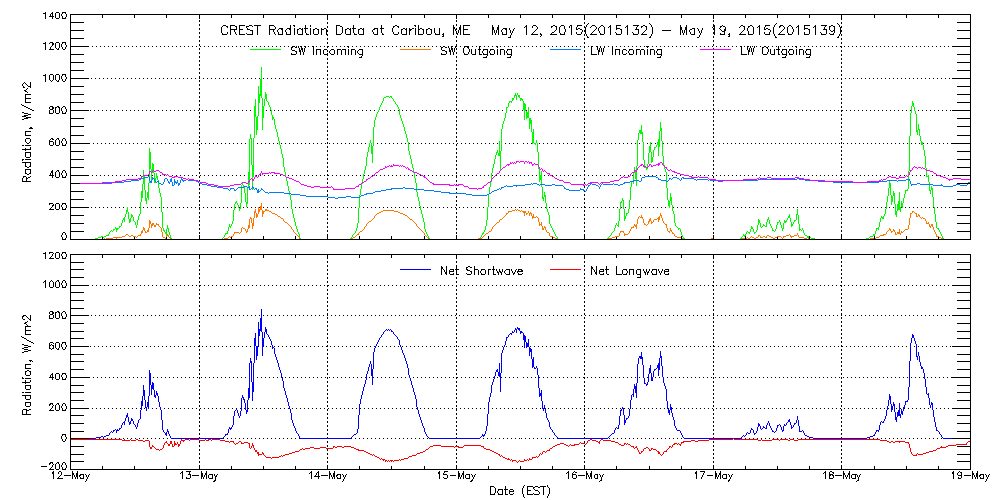Click the Date (EST) axis title
Image resolution: width=1000 pixels, height=500 pixels.
pyautogui.click(x=521, y=491)
